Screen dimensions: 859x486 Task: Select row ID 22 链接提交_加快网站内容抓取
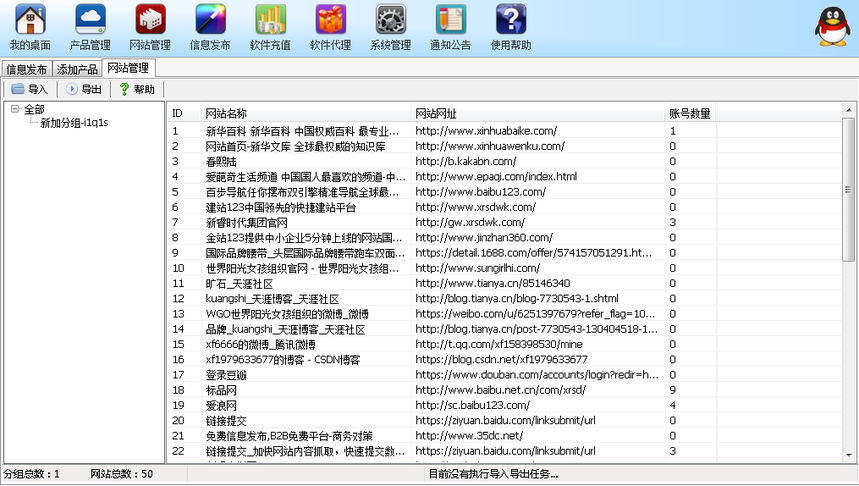pyautogui.click(x=505, y=451)
